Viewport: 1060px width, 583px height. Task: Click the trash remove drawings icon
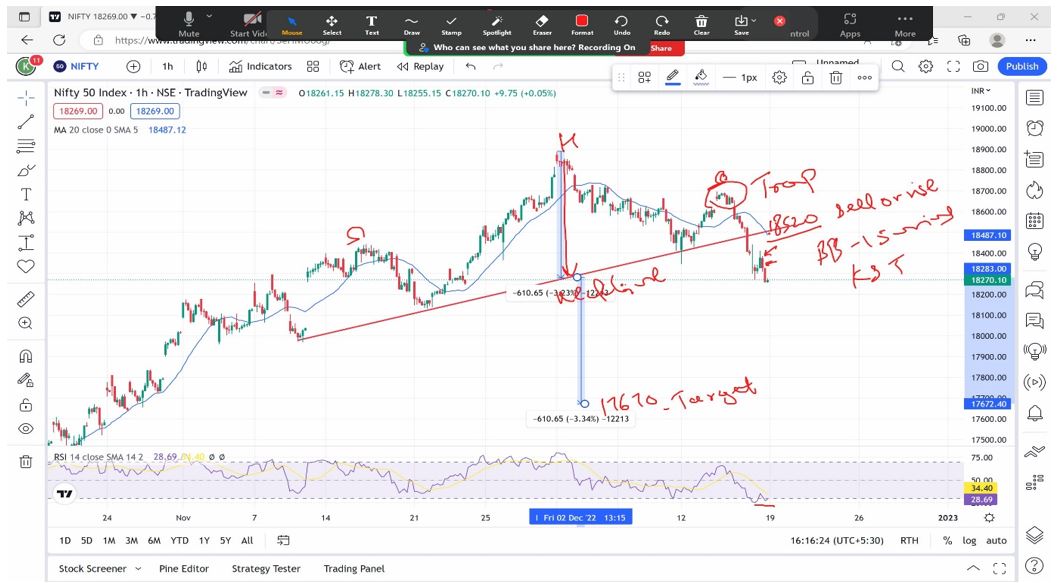pyautogui.click(x=26, y=462)
